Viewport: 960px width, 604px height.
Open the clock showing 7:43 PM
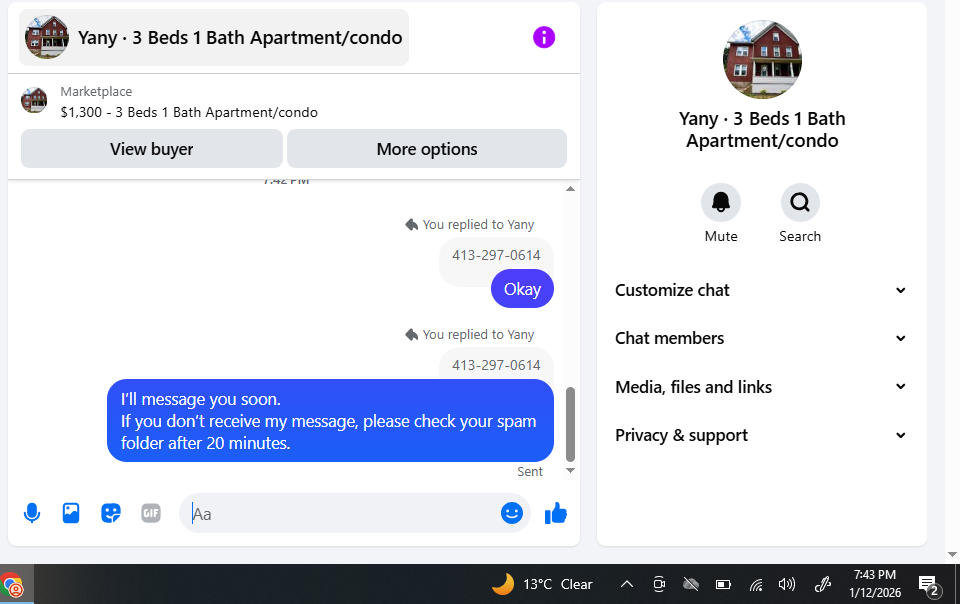pos(875,584)
